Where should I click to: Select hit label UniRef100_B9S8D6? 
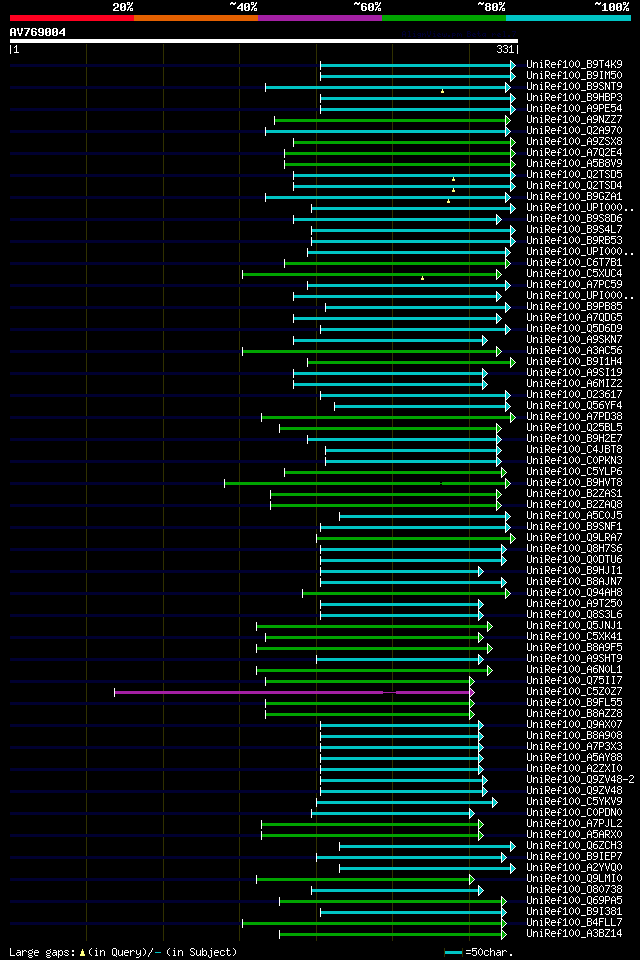point(574,219)
